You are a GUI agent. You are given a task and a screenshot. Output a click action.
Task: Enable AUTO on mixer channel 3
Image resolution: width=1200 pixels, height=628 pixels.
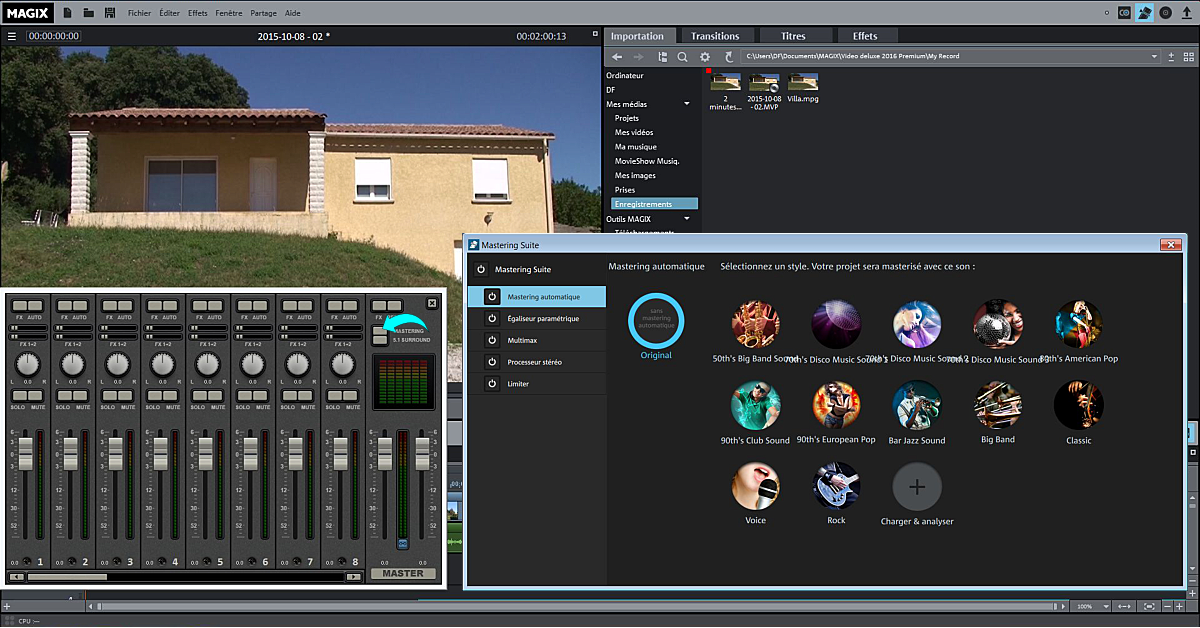(126, 305)
